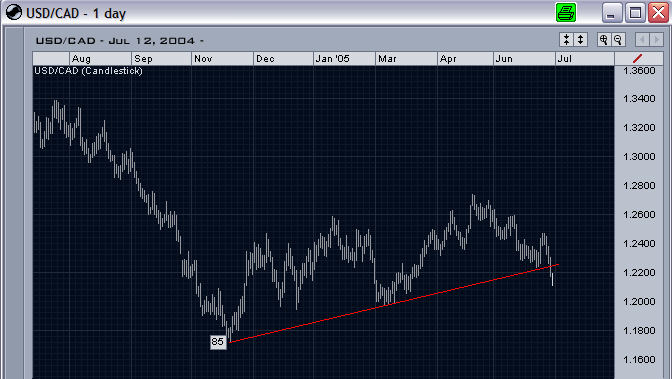Zoom out with the magnifier minus icon
The height and width of the screenshot is (379, 672).
[618, 40]
